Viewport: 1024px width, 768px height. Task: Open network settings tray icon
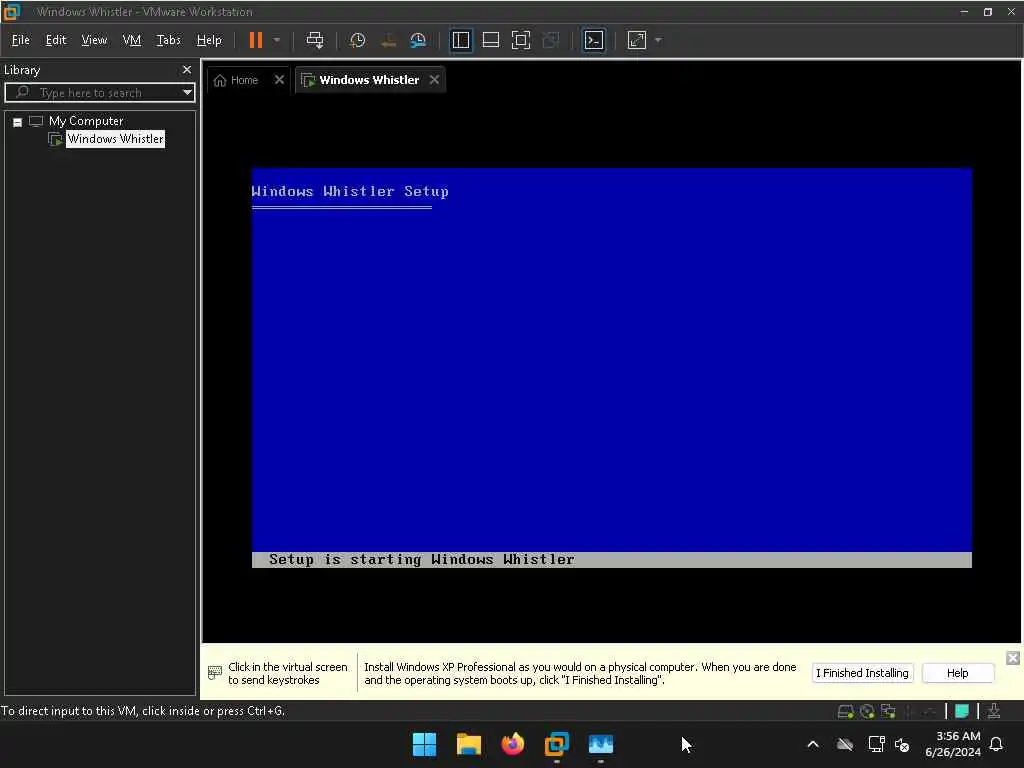click(x=876, y=744)
